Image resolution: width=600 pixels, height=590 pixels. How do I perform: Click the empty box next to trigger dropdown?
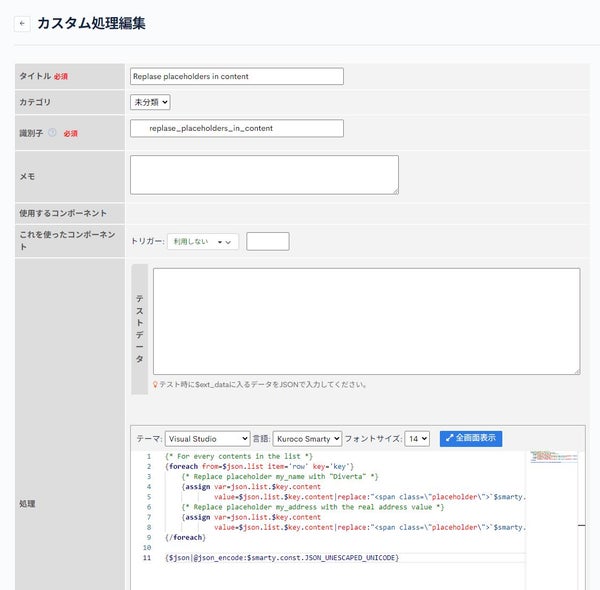coord(267,241)
